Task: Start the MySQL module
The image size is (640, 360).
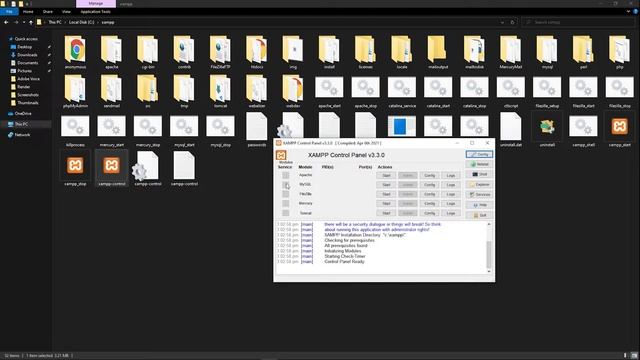Action: tap(386, 185)
